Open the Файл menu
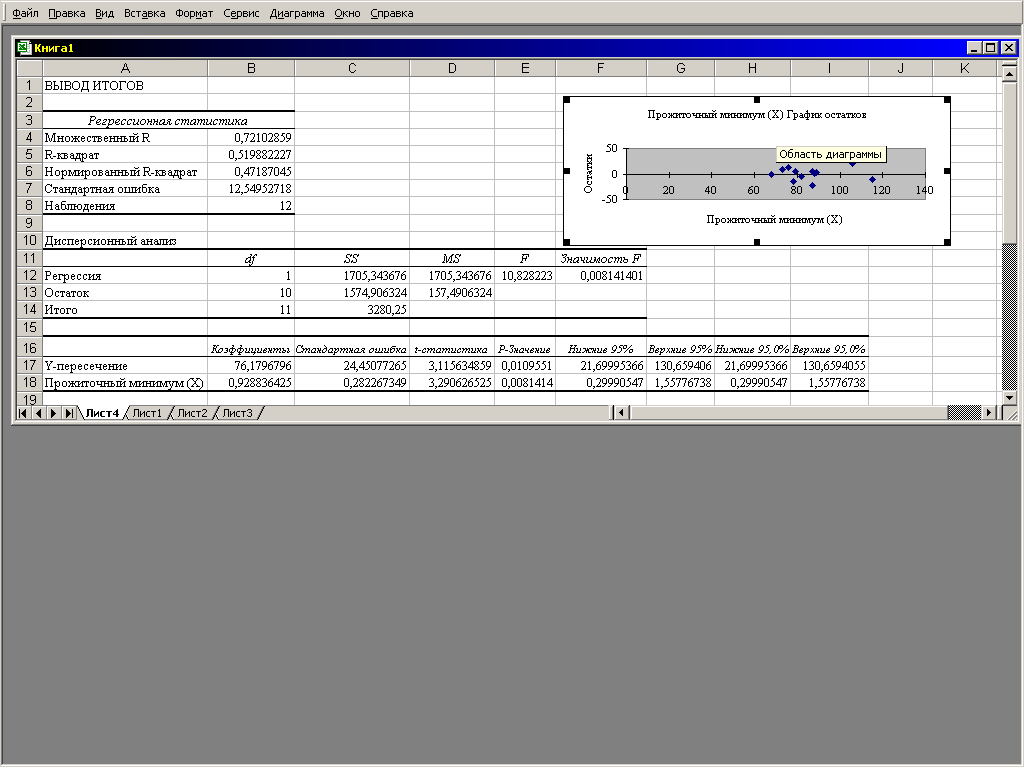 pyautogui.click(x=25, y=13)
